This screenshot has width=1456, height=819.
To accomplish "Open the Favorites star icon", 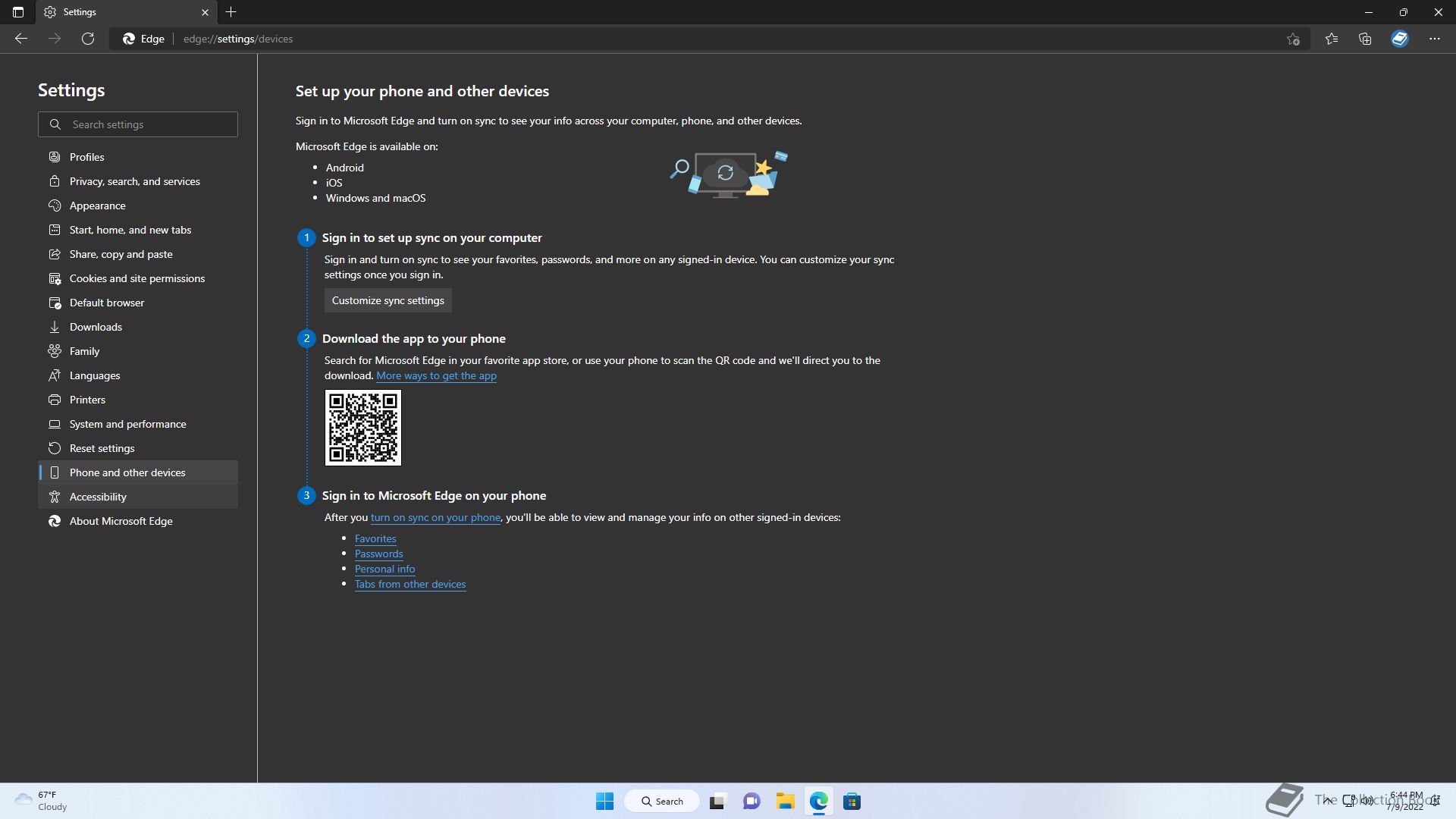I will click(1331, 39).
